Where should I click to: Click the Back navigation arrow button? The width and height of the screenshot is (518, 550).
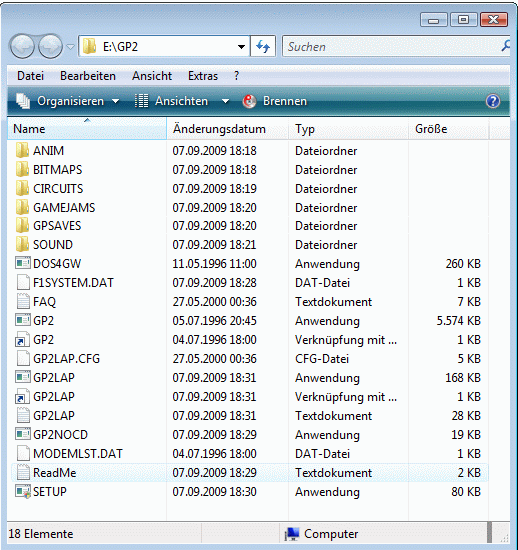click(23, 46)
